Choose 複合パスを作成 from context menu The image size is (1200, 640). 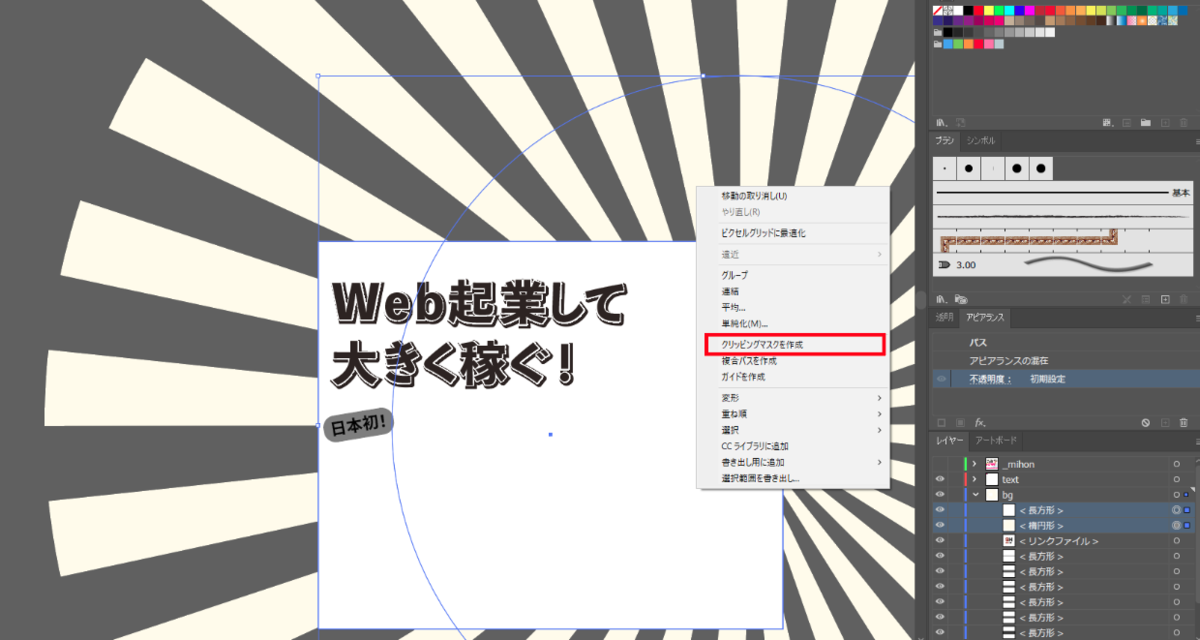[x=792, y=360]
